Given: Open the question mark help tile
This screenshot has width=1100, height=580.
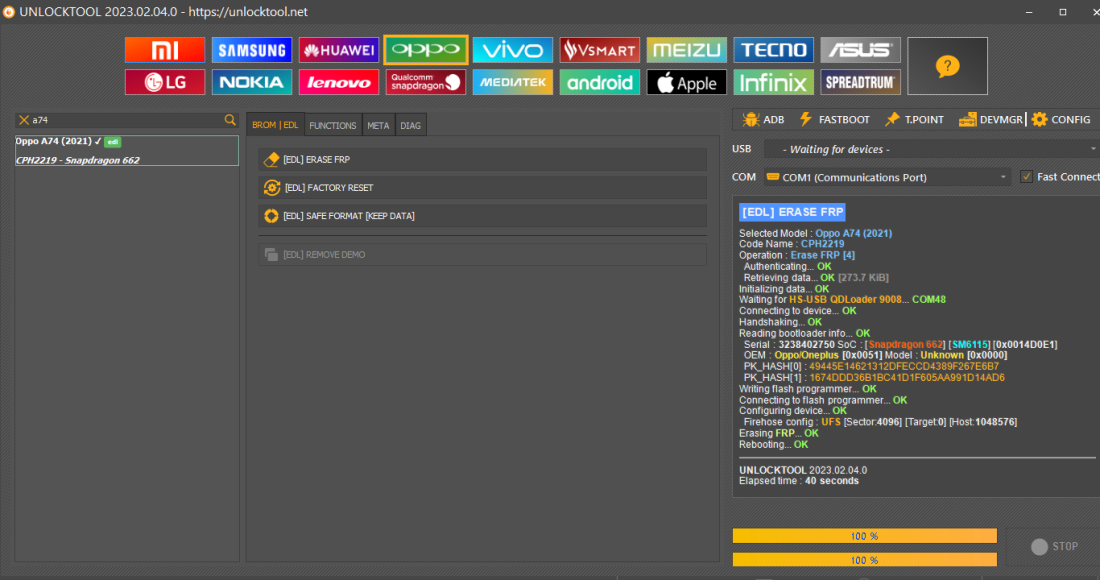Looking at the screenshot, I should (x=947, y=66).
